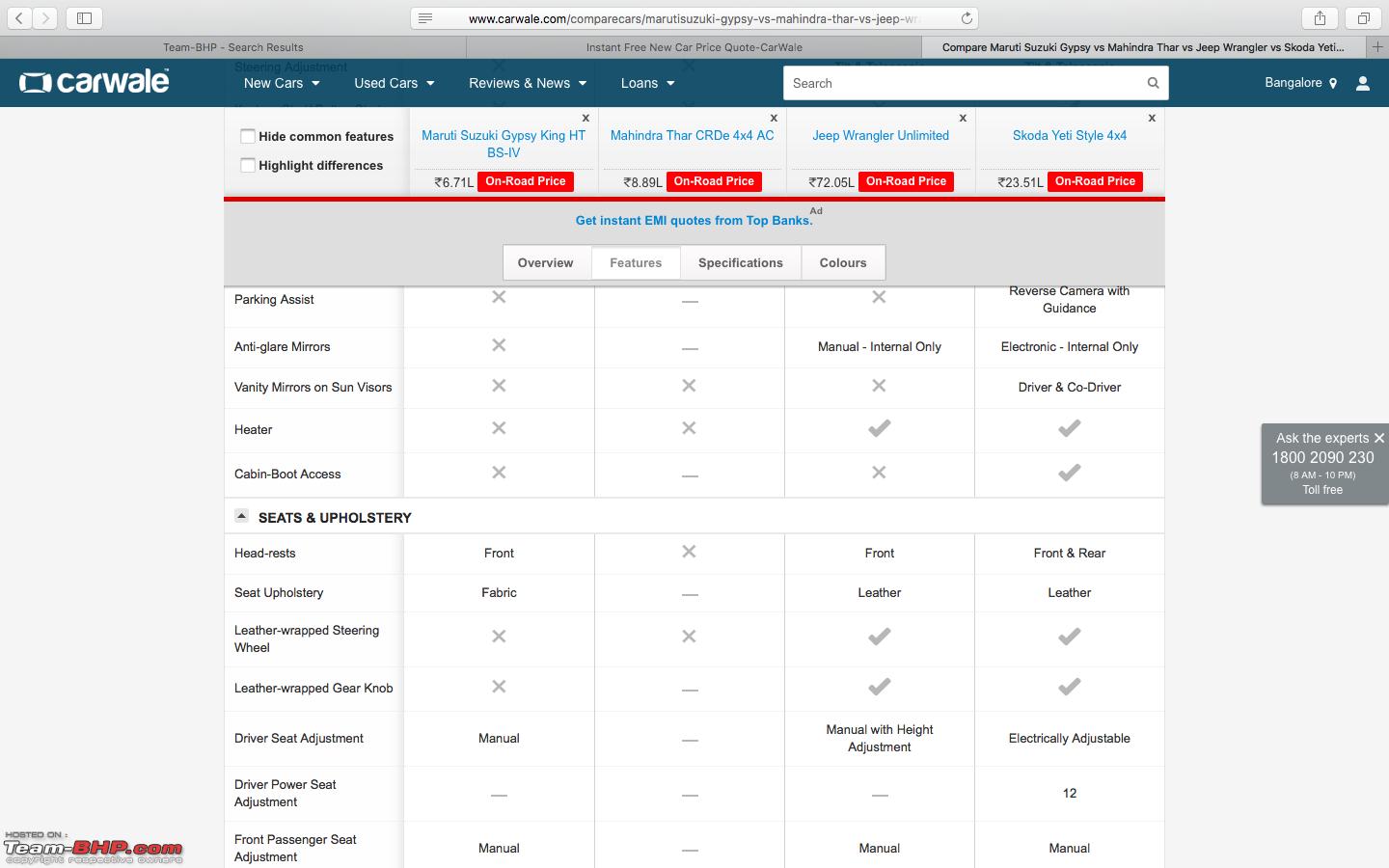Open Skoda Yeti Style 4x4 link
Viewport: 1389px width, 868px height.
click(x=1070, y=135)
